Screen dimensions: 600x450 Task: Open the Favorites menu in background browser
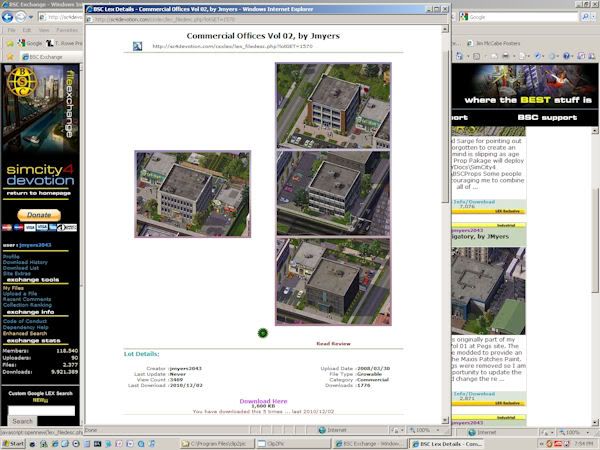pyautogui.click(x=67, y=30)
